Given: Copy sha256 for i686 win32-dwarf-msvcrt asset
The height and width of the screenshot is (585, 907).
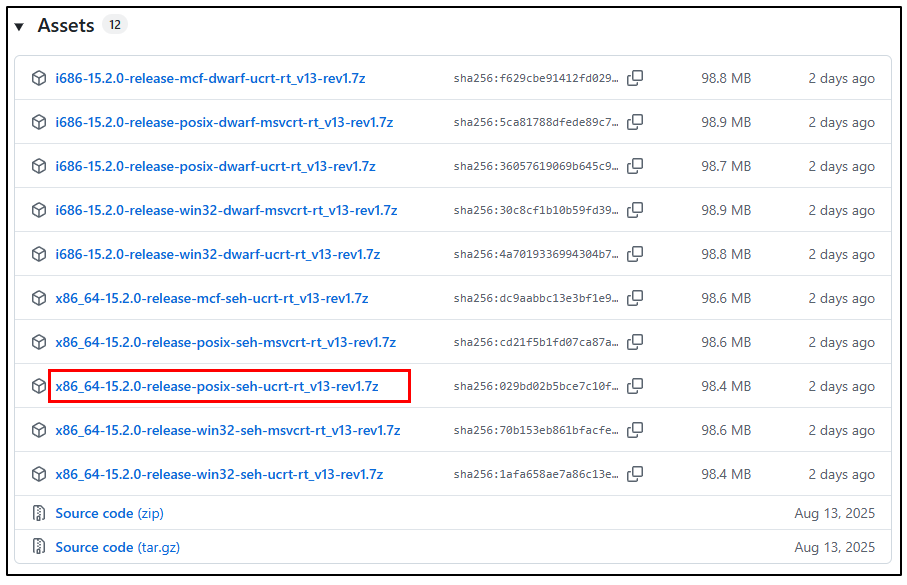Looking at the screenshot, I should pos(635,210).
